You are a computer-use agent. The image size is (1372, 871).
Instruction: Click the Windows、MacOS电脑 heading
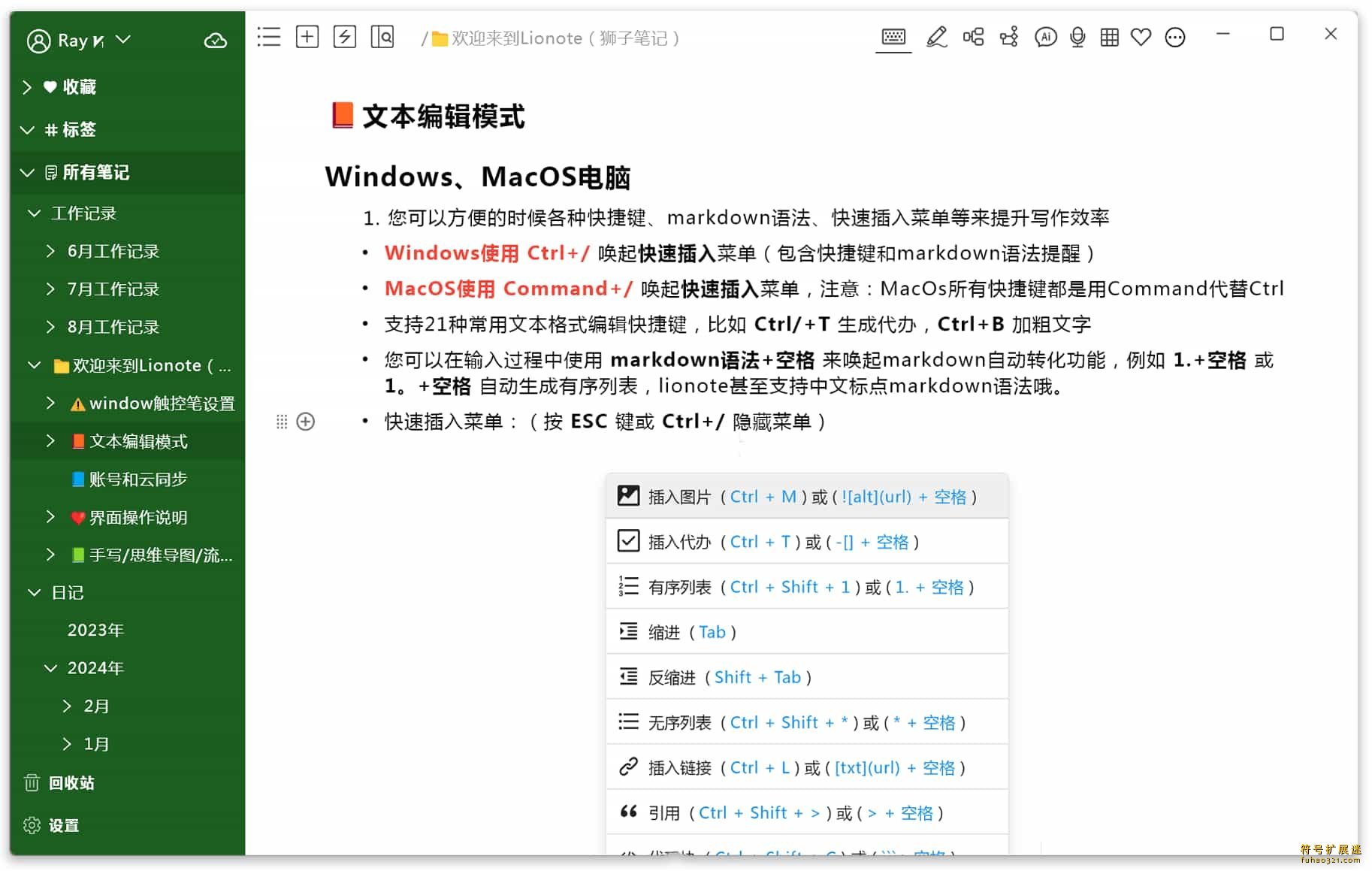478,177
